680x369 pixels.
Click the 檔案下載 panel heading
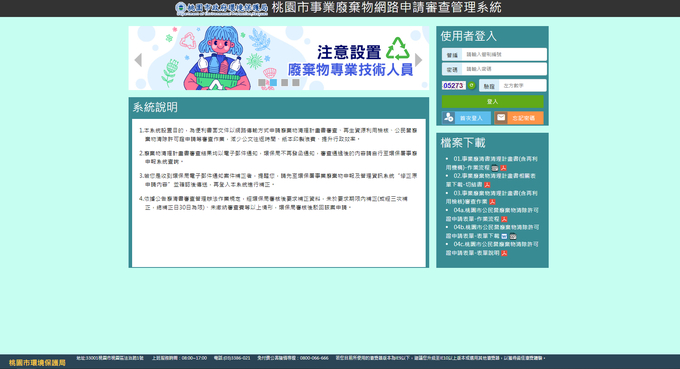tap(463, 143)
